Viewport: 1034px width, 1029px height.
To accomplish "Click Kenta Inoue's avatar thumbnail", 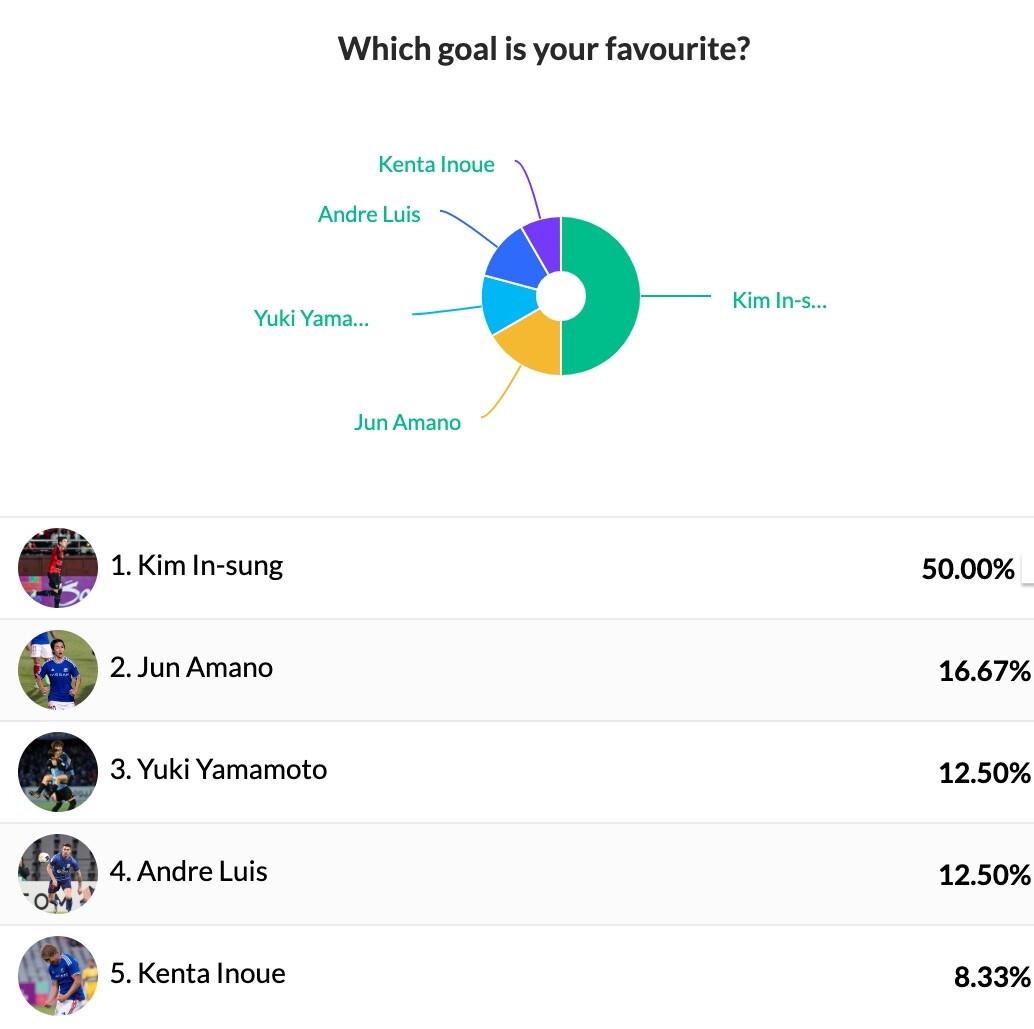I will coord(58,976).
